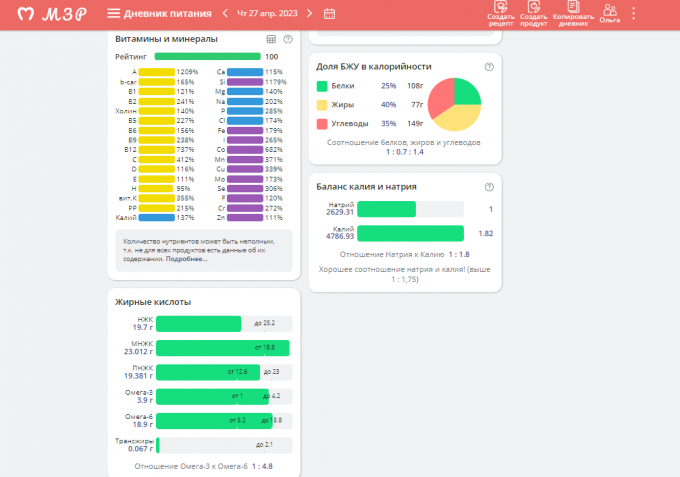The image size is (680, 477).
Task: Open the three-dot more options menu
Action: (633, 14)
